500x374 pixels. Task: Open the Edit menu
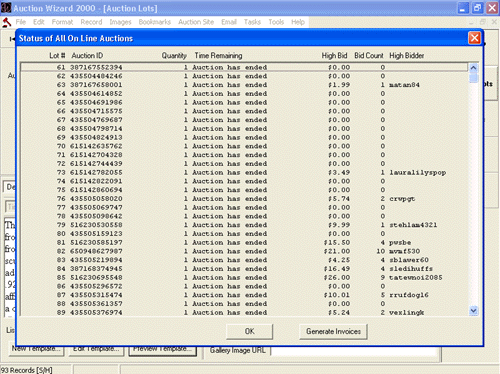point(39,22)
